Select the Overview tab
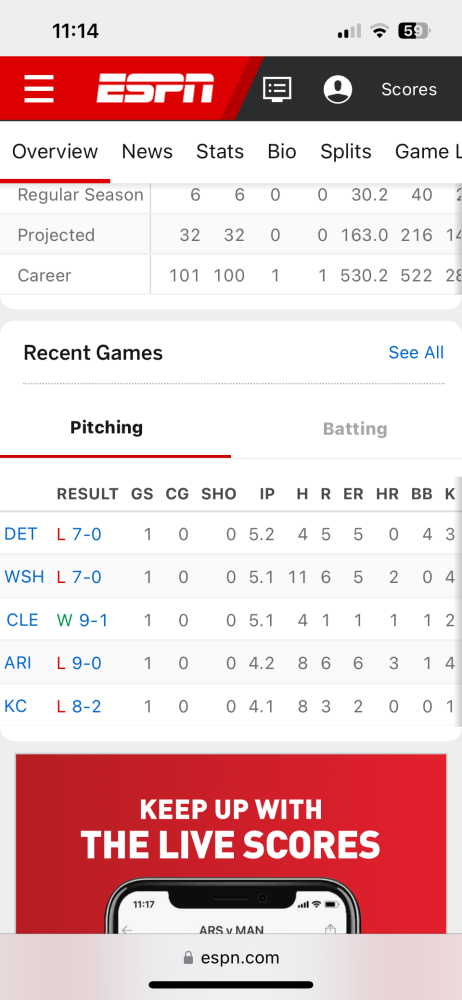The image size is (462, 1000). (x=55, y=151)
